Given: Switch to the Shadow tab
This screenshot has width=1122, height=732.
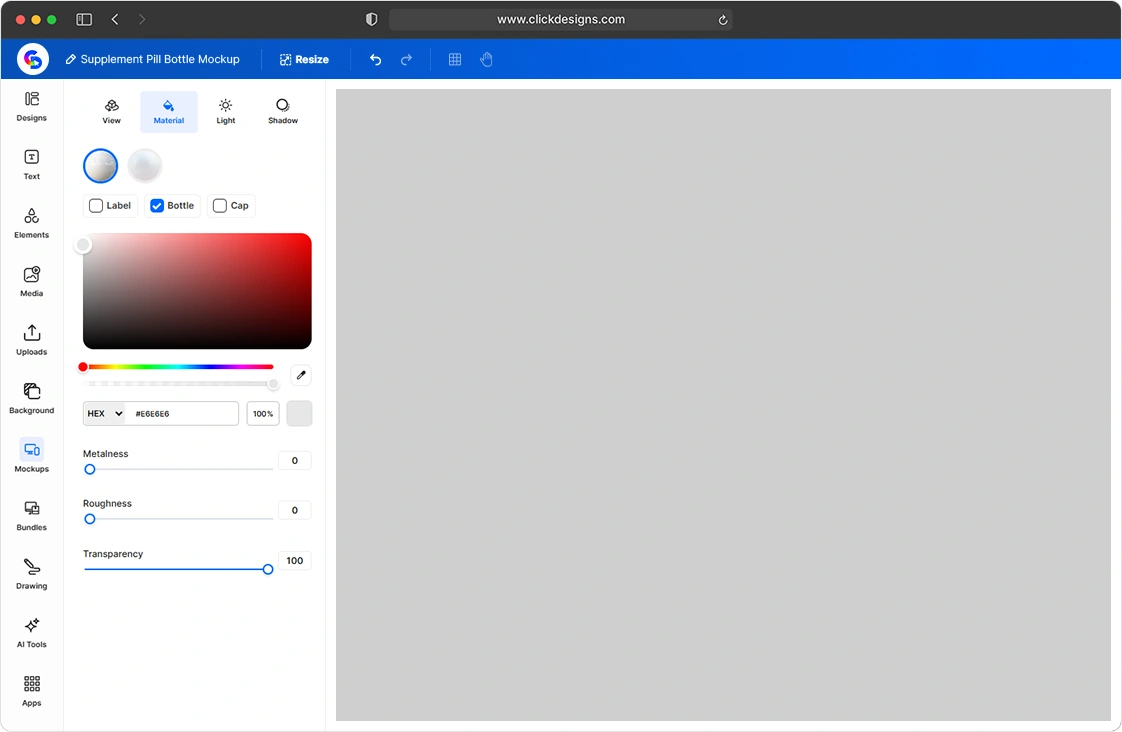Looking at the screenshot, I should 283,112.
